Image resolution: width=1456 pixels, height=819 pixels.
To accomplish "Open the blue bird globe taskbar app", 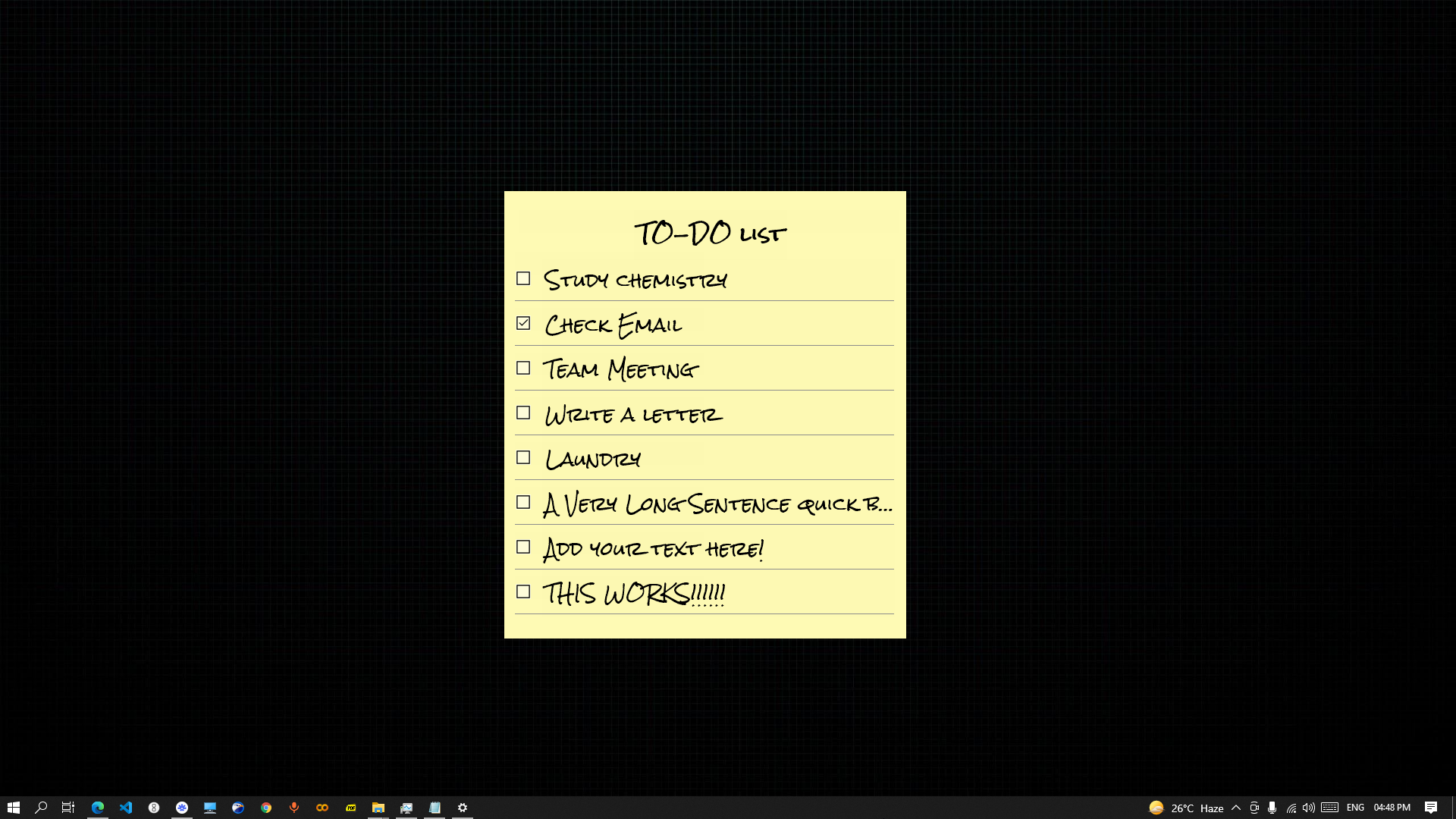I will click(x=238, y=808).
